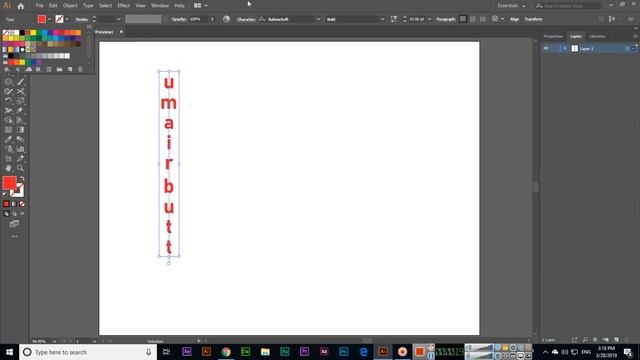Screen dimensions: 640x360
Task: Switch to the Properties panel tab
Action: pos(553,36)
